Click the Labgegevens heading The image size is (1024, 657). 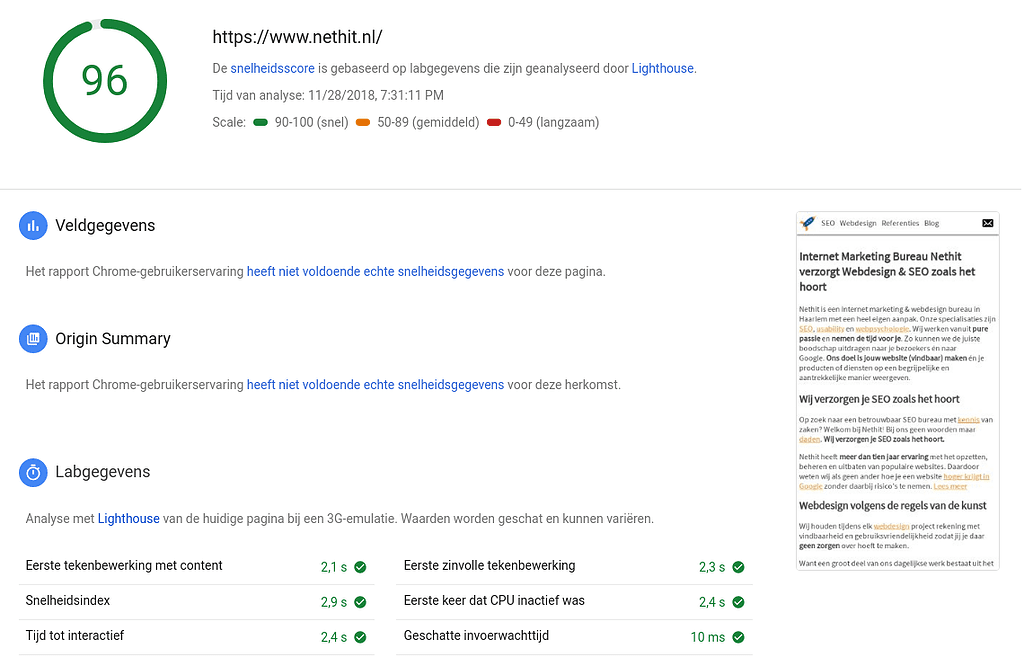click(x=103, y=472)
